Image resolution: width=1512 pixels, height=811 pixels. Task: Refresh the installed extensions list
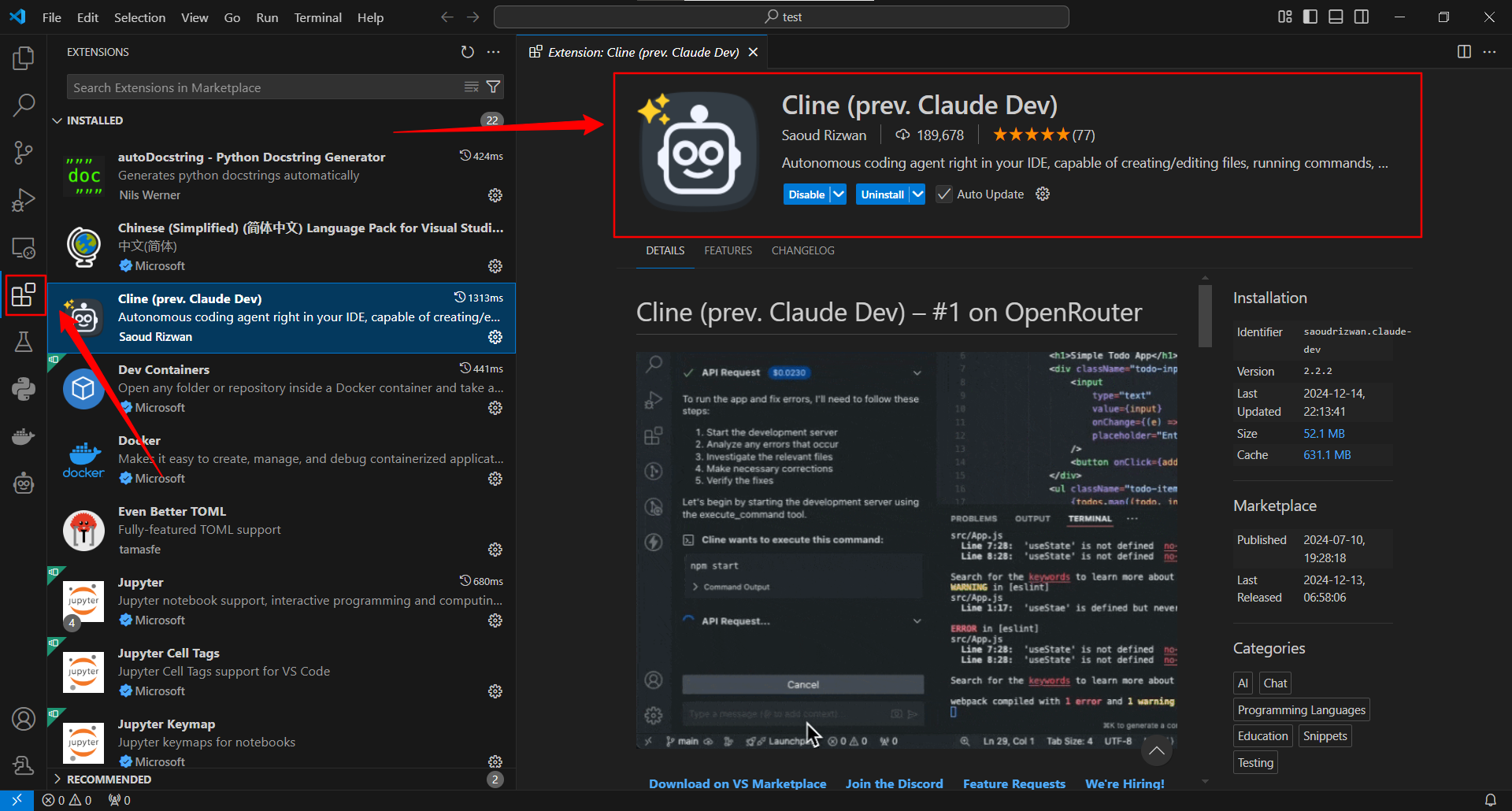point(467,52)
